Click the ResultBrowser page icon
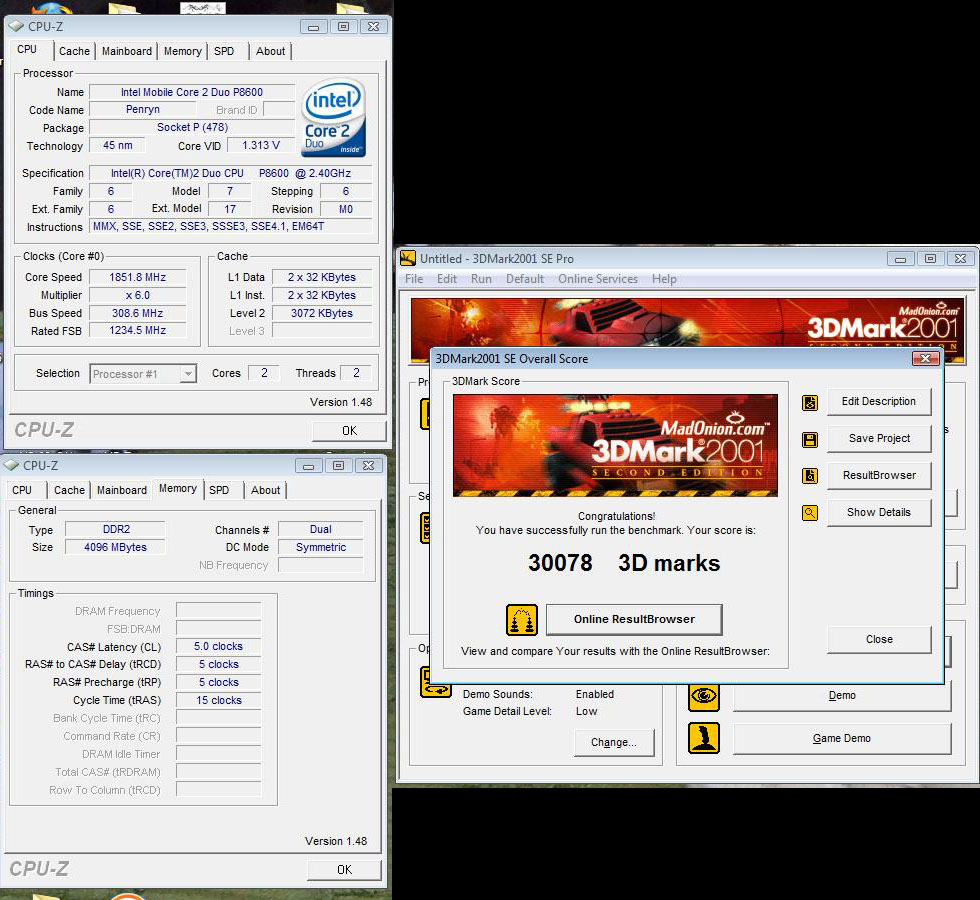This screenshot has width=980, height=900. (810, 476)
